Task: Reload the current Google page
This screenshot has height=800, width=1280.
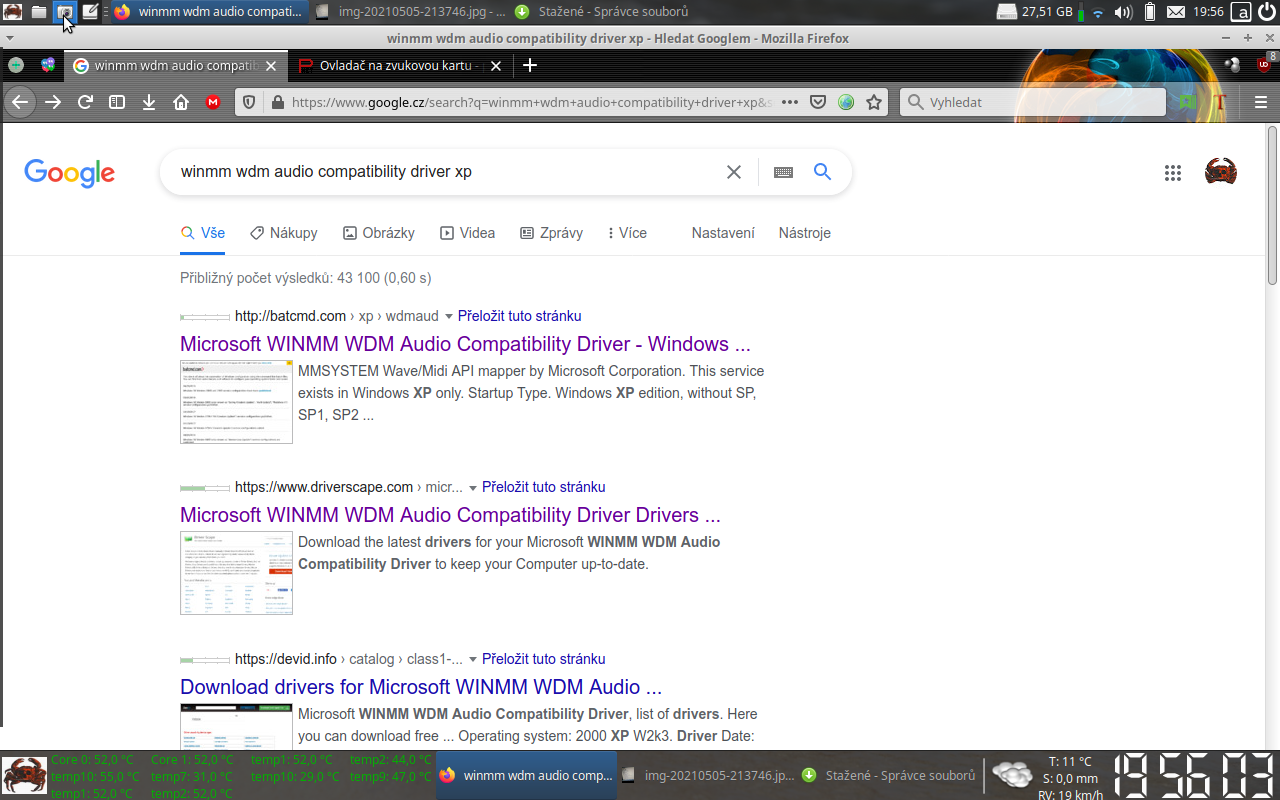Action: (86, 102)
